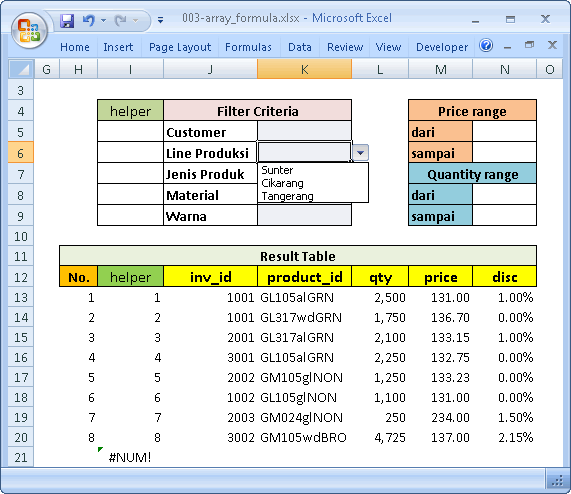Viewport: 571px width, 494px height.
Task: Select the #NUM! error cell
Action: click(130, 457)
